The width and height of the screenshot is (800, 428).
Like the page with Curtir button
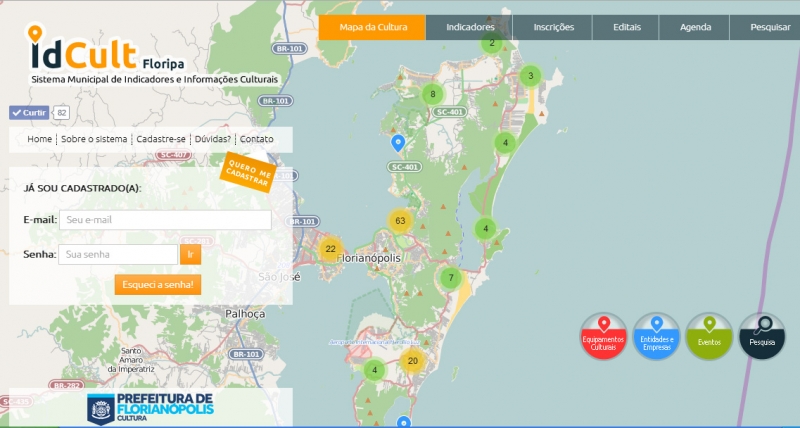click(x=29, y=113)
